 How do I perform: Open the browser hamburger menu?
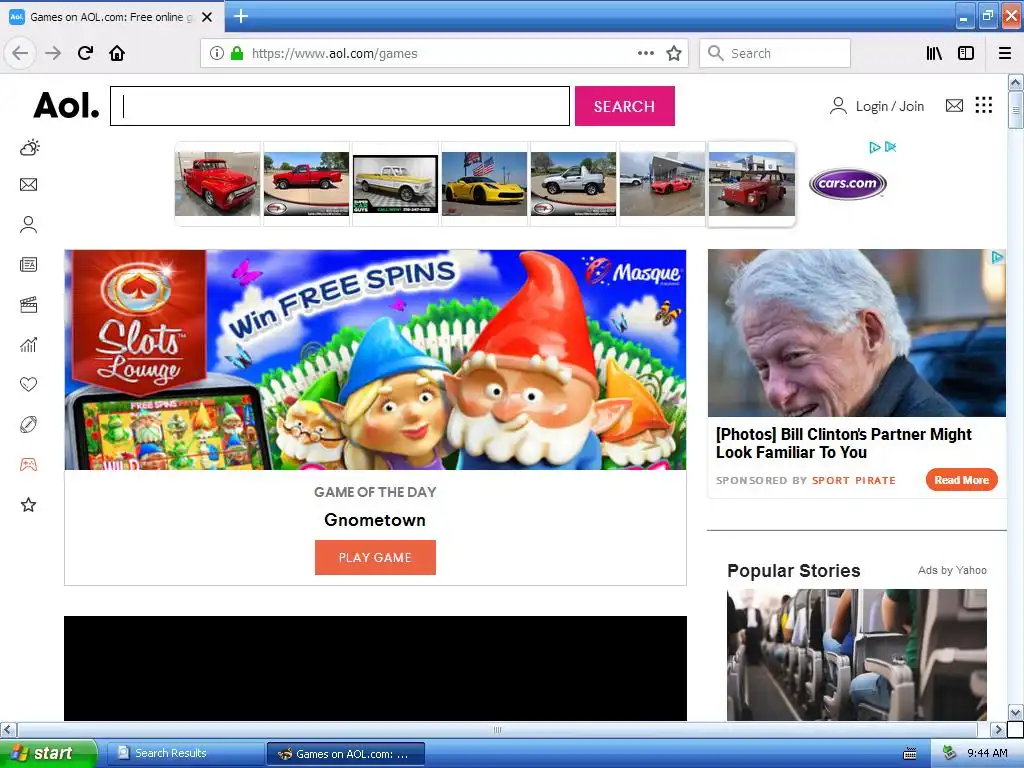click(x=1005, y=53)
